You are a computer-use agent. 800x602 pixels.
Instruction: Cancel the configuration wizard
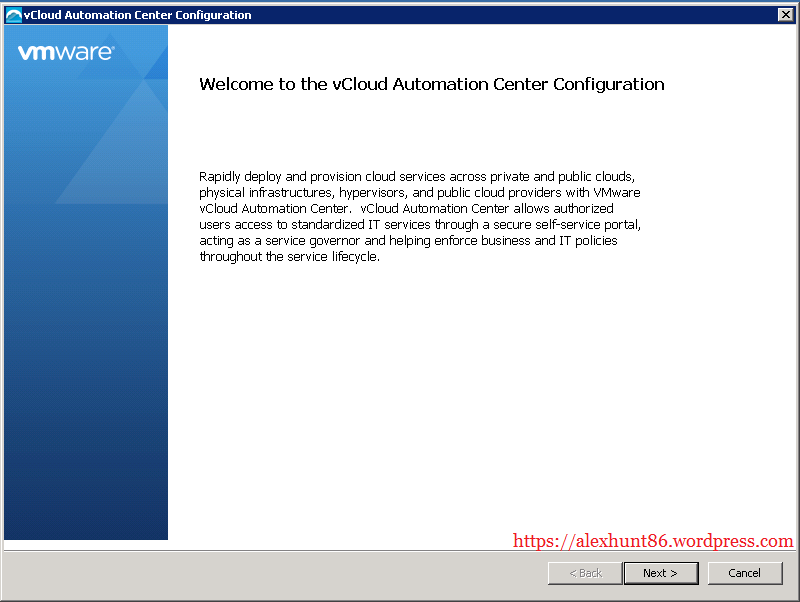[744, 573]
